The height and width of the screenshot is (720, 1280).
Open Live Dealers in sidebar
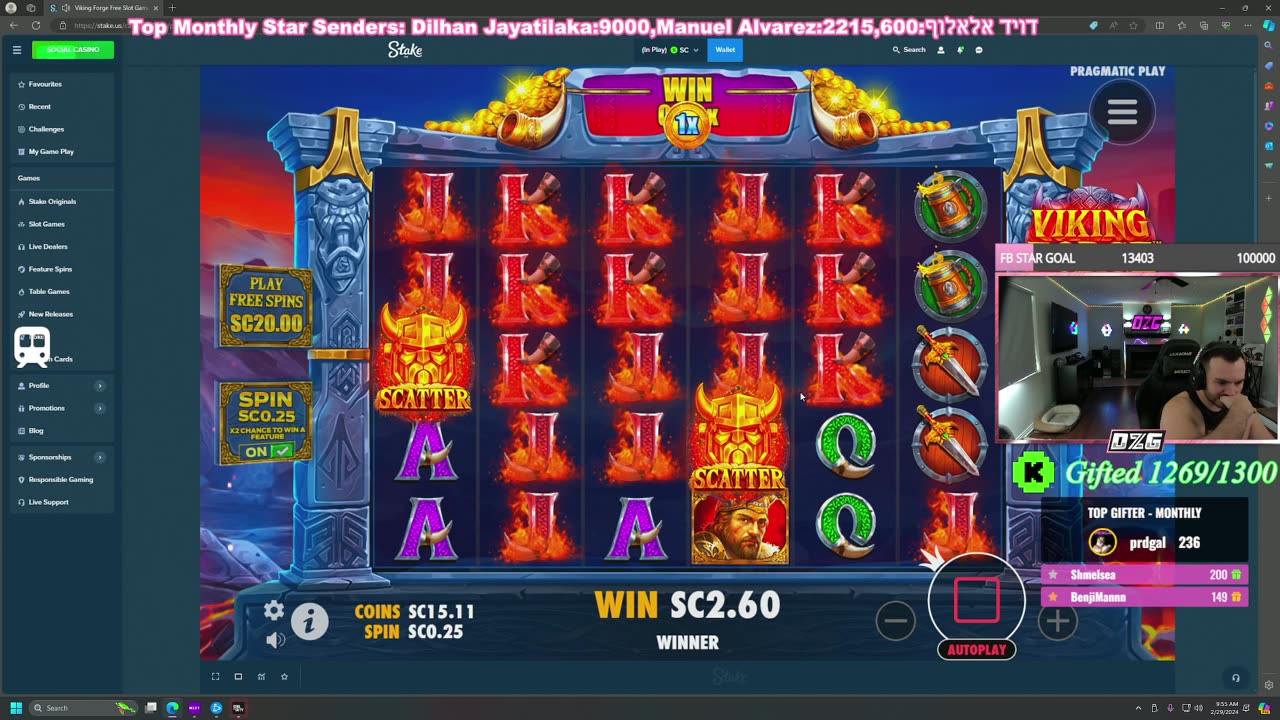[48, 246]
